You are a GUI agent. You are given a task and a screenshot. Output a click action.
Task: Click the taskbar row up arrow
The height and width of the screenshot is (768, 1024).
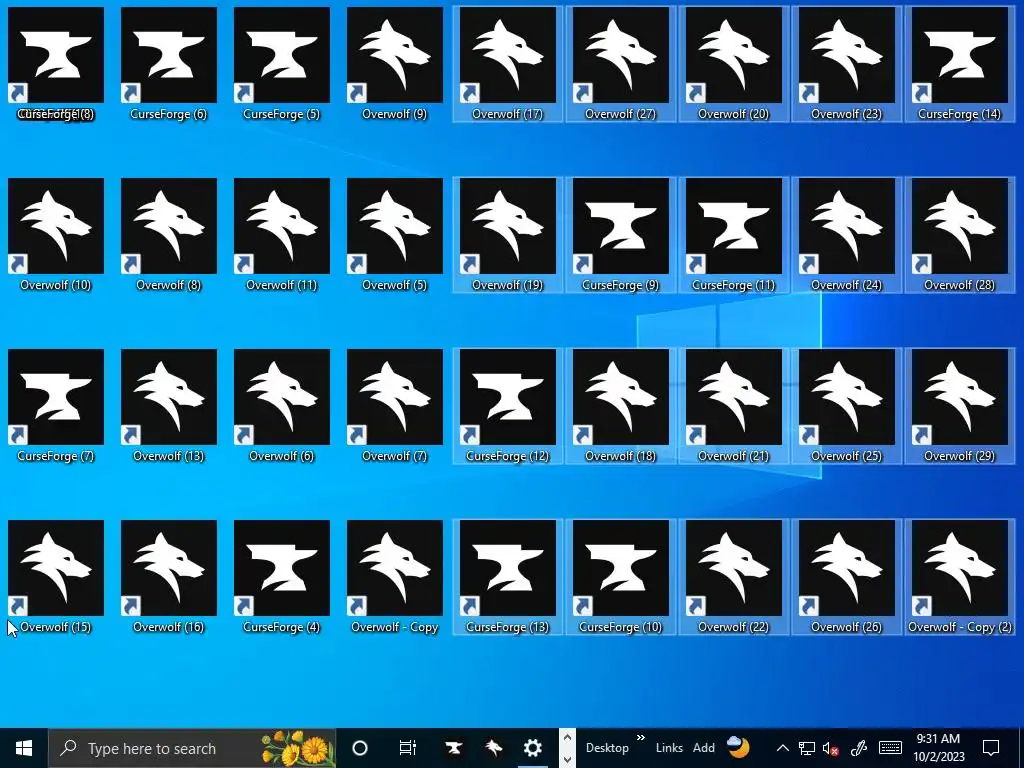coord(568,737)
